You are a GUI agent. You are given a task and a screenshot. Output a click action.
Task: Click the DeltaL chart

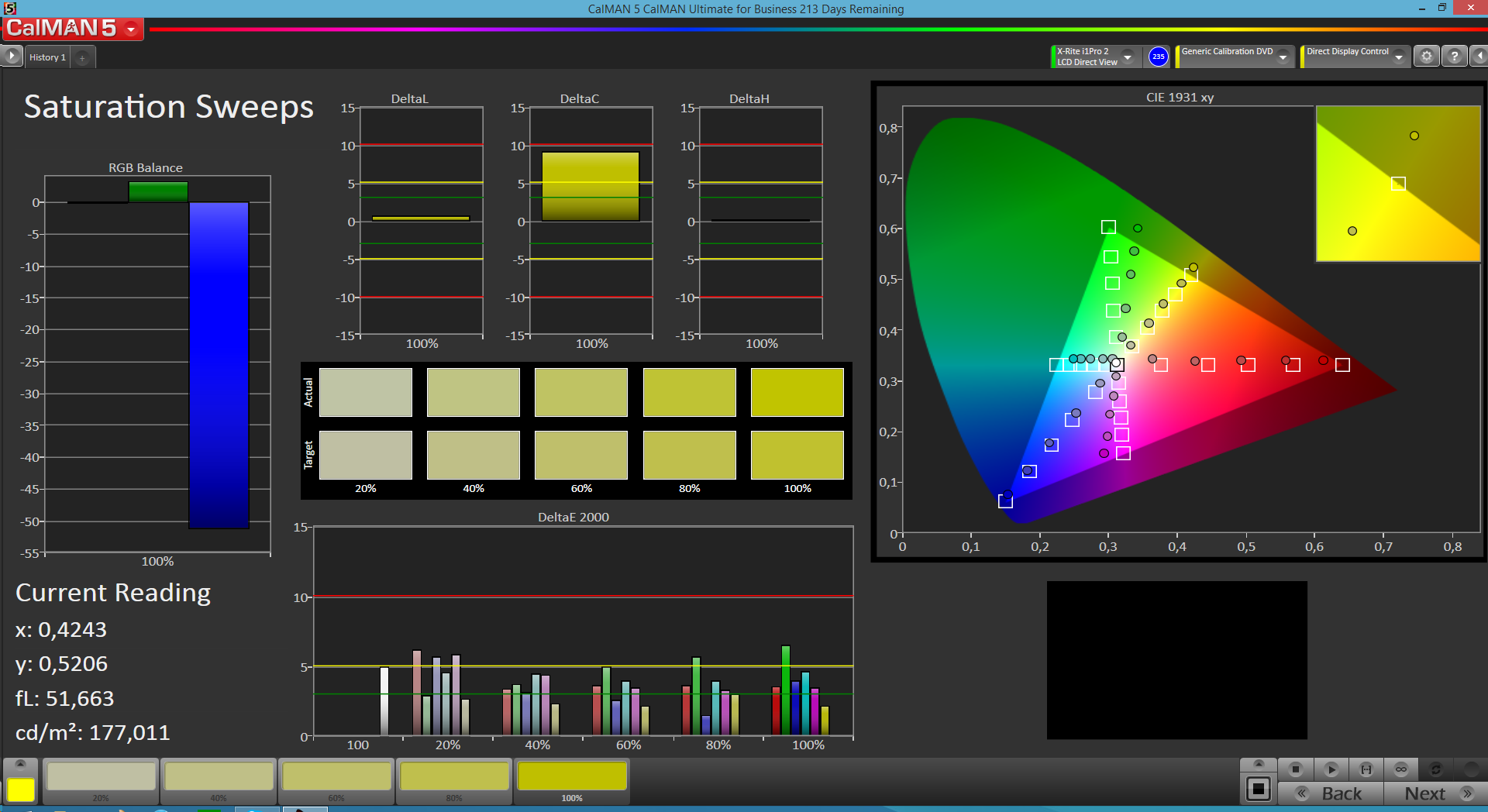(x=422, y=221)
